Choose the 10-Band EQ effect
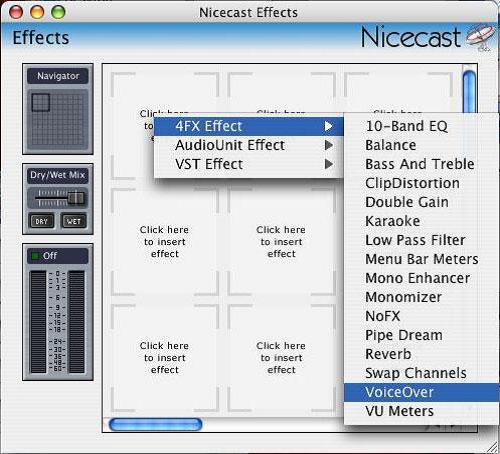The width and height of the screenshot is (500, 454). pos(421,126)
